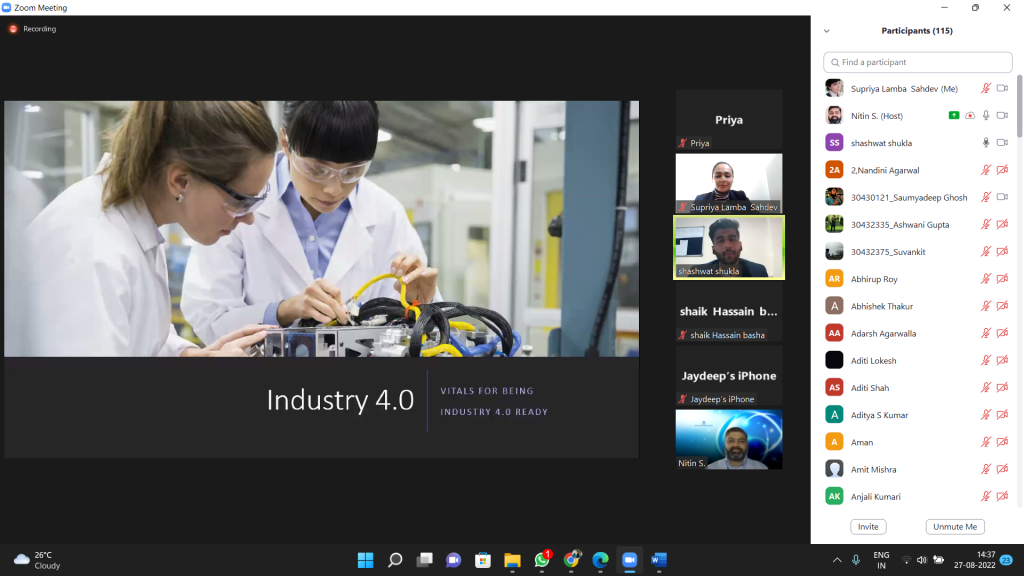Select Supriya Lamba Sahdev video thumbnail
Viewport: 1024px width, 576px height.
[729, 184]
